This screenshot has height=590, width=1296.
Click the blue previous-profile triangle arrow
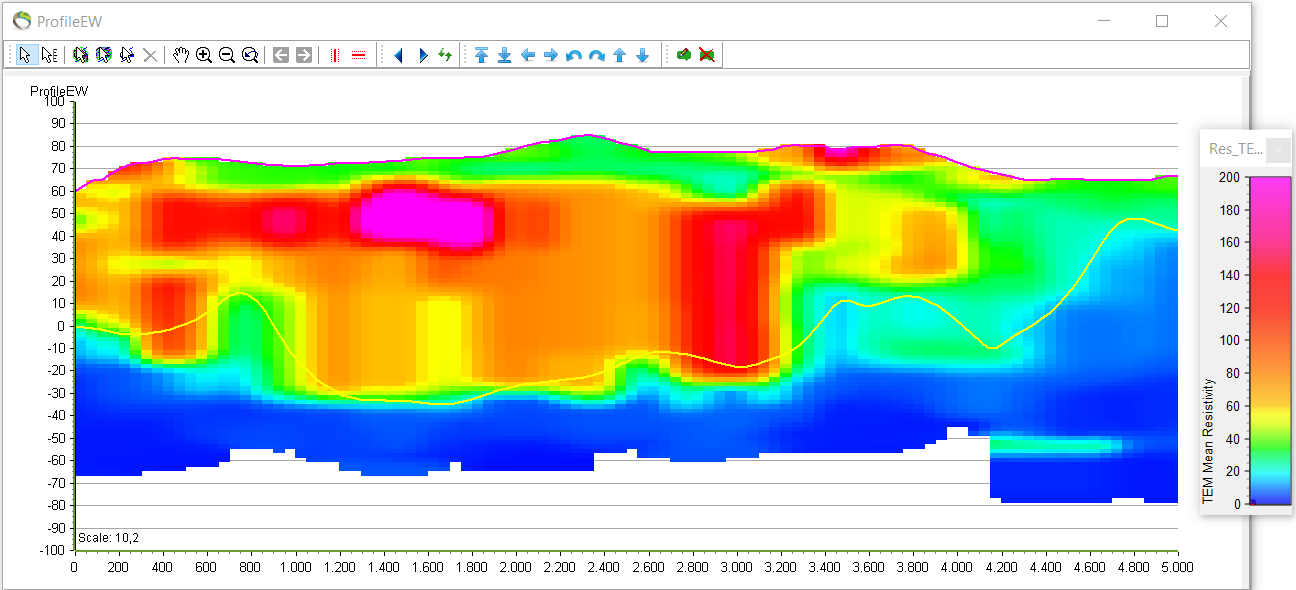coord(398,55)
